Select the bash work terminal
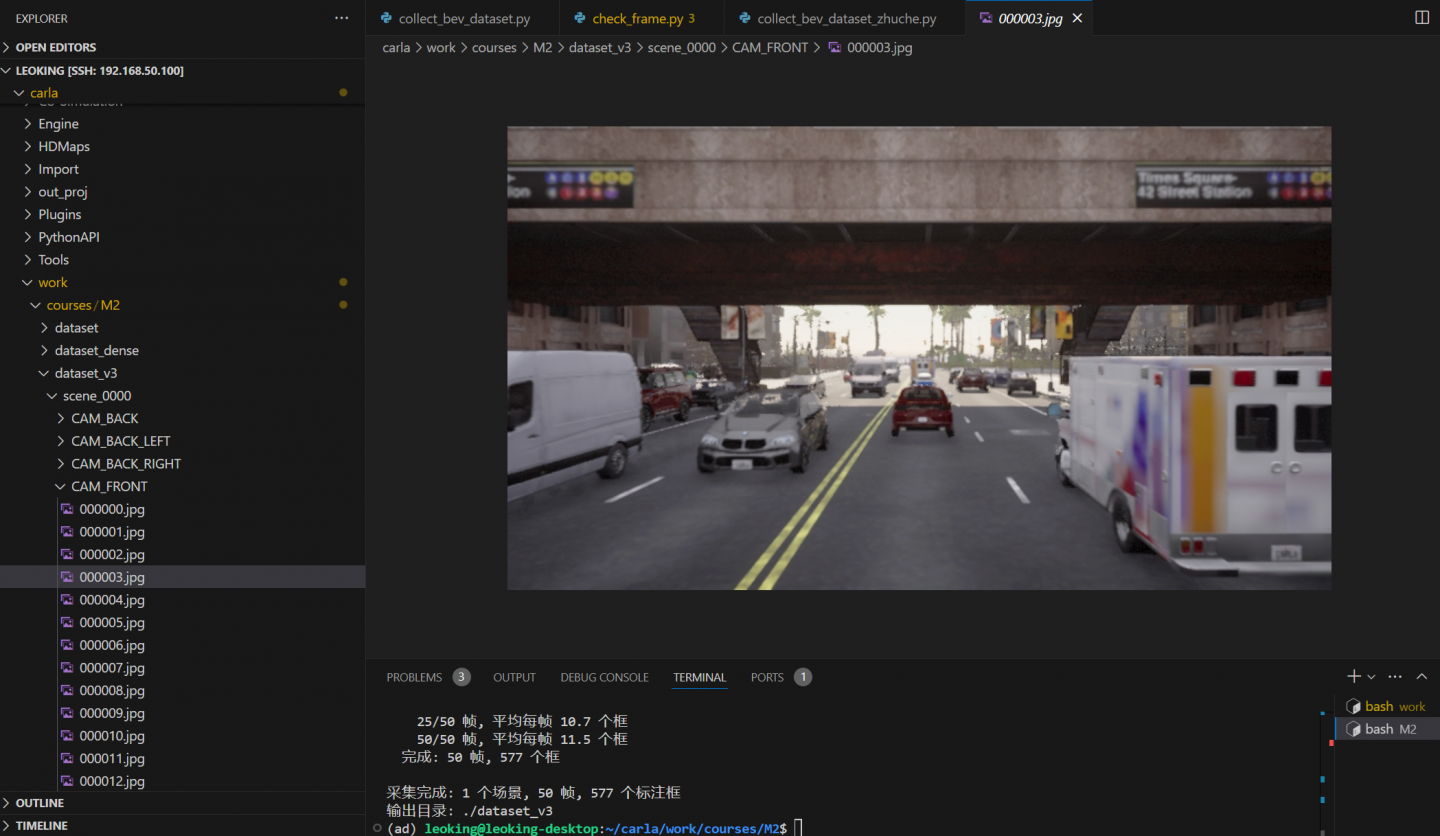This screenshot has width=1440, height=836. (x=1387, y=706)
